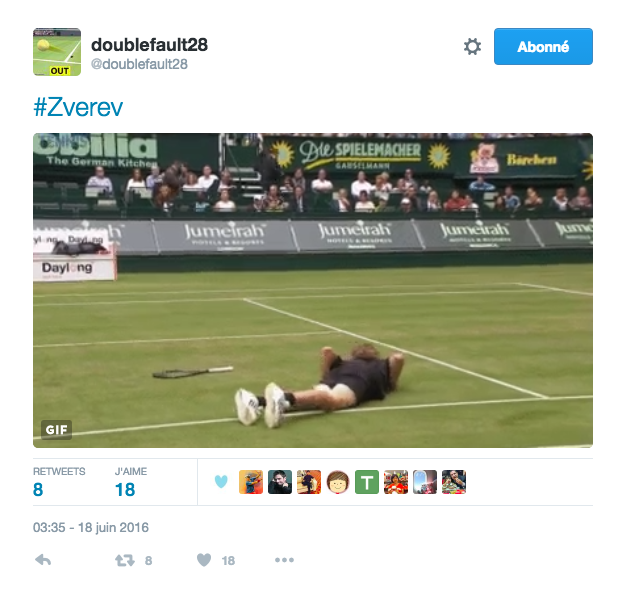Click the reply arrow icon
Viewport: 629px width, 600px height.
click(43, 559)
